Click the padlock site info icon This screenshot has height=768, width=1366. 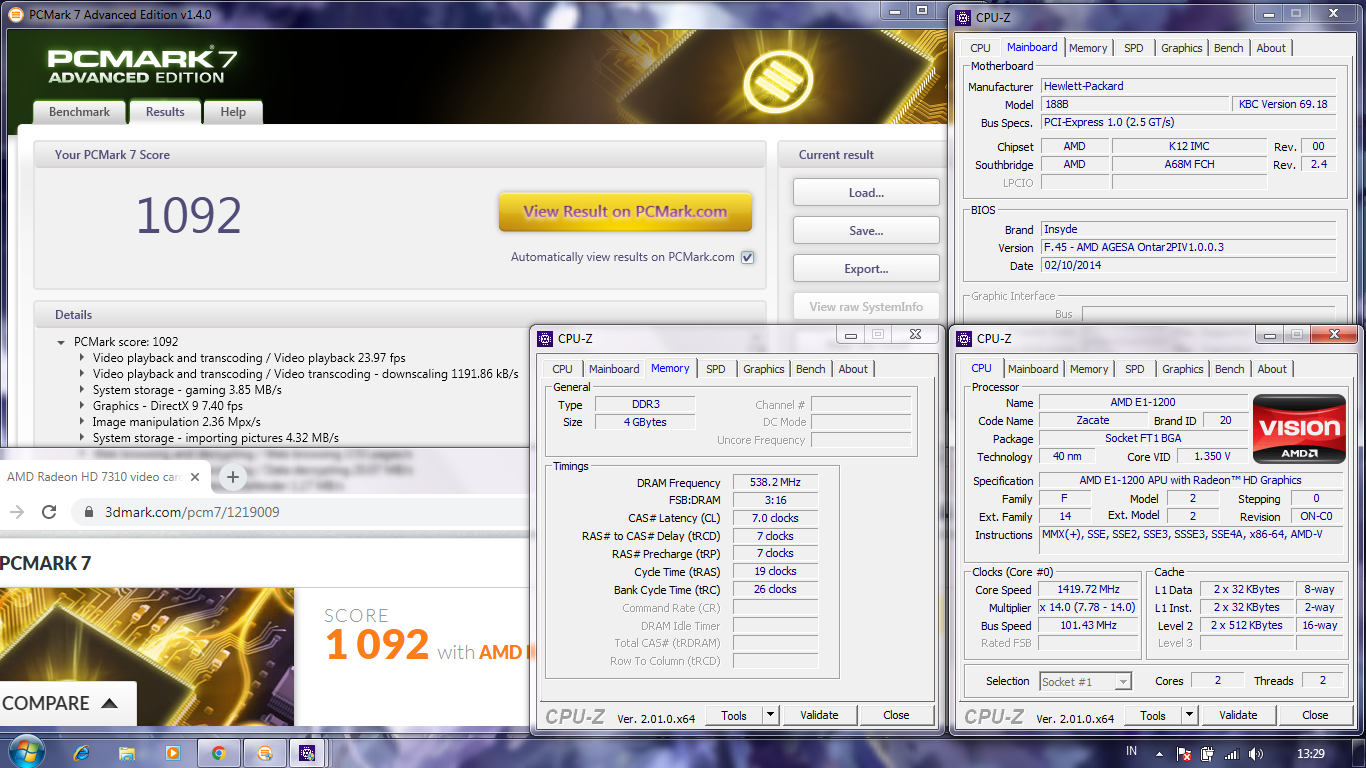point(89,512)
